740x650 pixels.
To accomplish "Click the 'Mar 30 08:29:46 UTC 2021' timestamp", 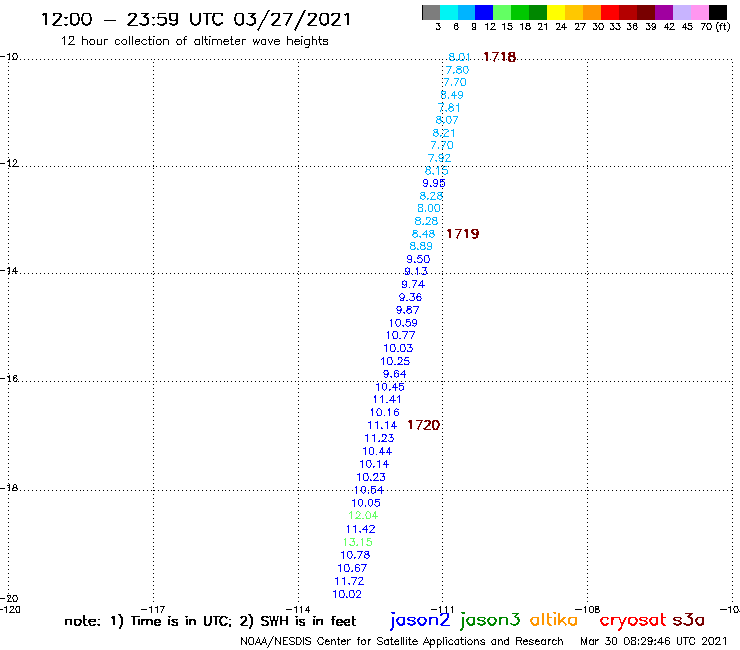I will [x=654, y=641].
